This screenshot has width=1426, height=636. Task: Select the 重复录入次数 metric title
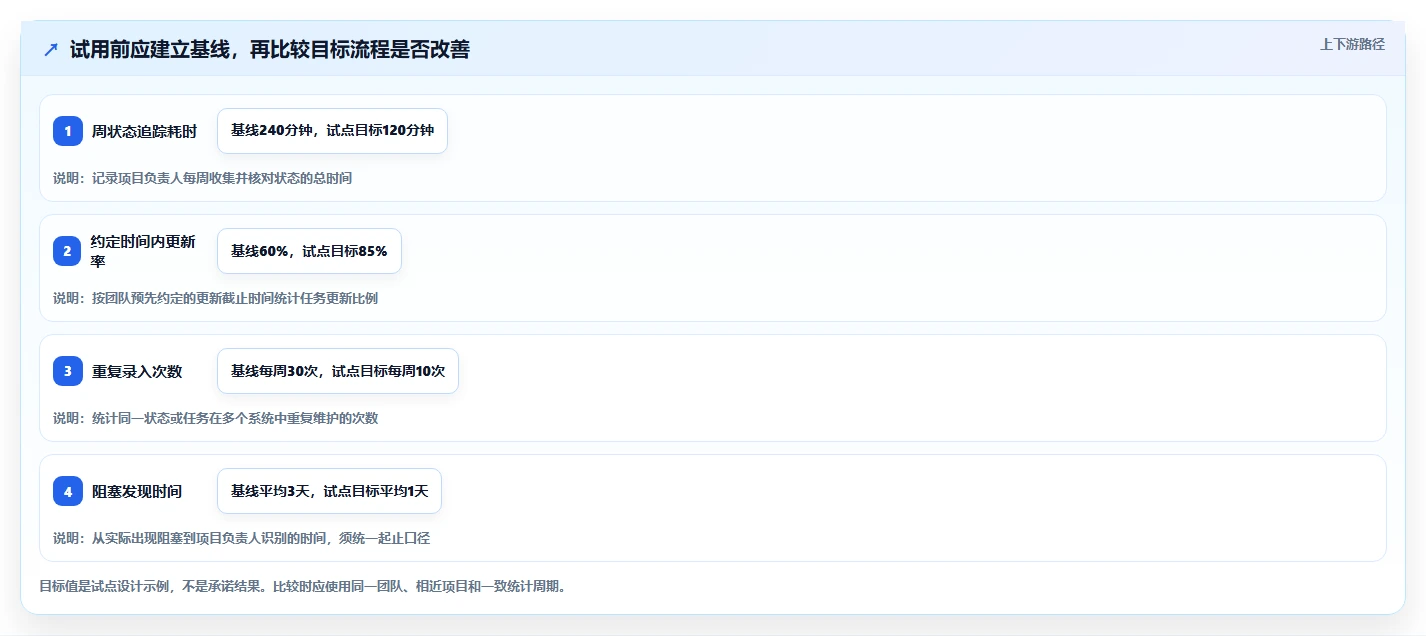(137, 371)
